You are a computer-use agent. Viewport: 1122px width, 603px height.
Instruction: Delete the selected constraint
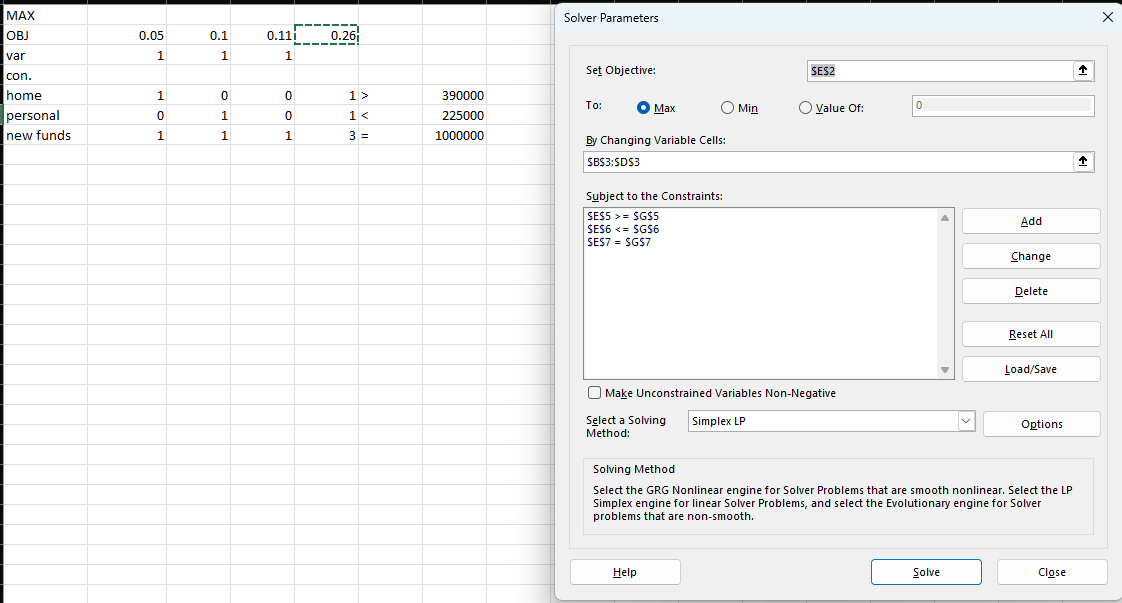click(x=1030, y=290)
